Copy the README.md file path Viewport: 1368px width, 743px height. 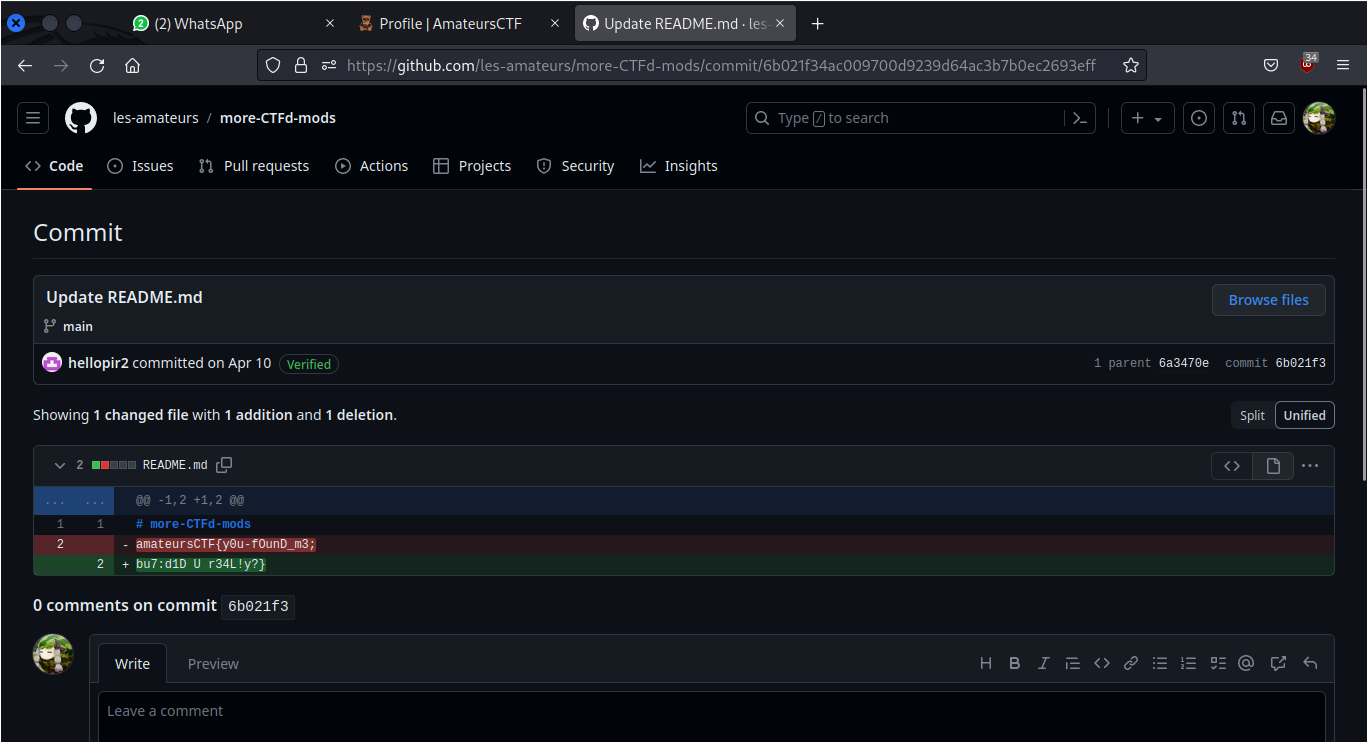pyautogui.click(x=225, y=465)
